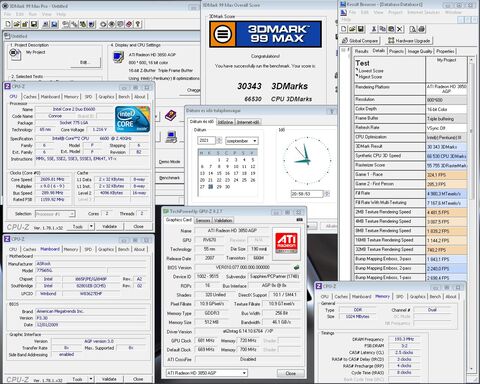The image size is (480, 384).
Task: Click scroll-down arrow in Result Browser
Action: (471, 369)
